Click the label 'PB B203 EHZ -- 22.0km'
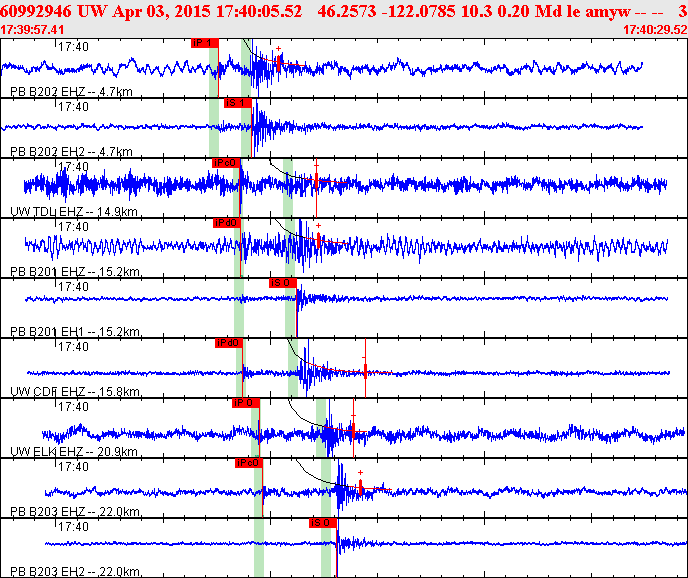Viewport: 688px width, 578px height. (x=75, y=512)
